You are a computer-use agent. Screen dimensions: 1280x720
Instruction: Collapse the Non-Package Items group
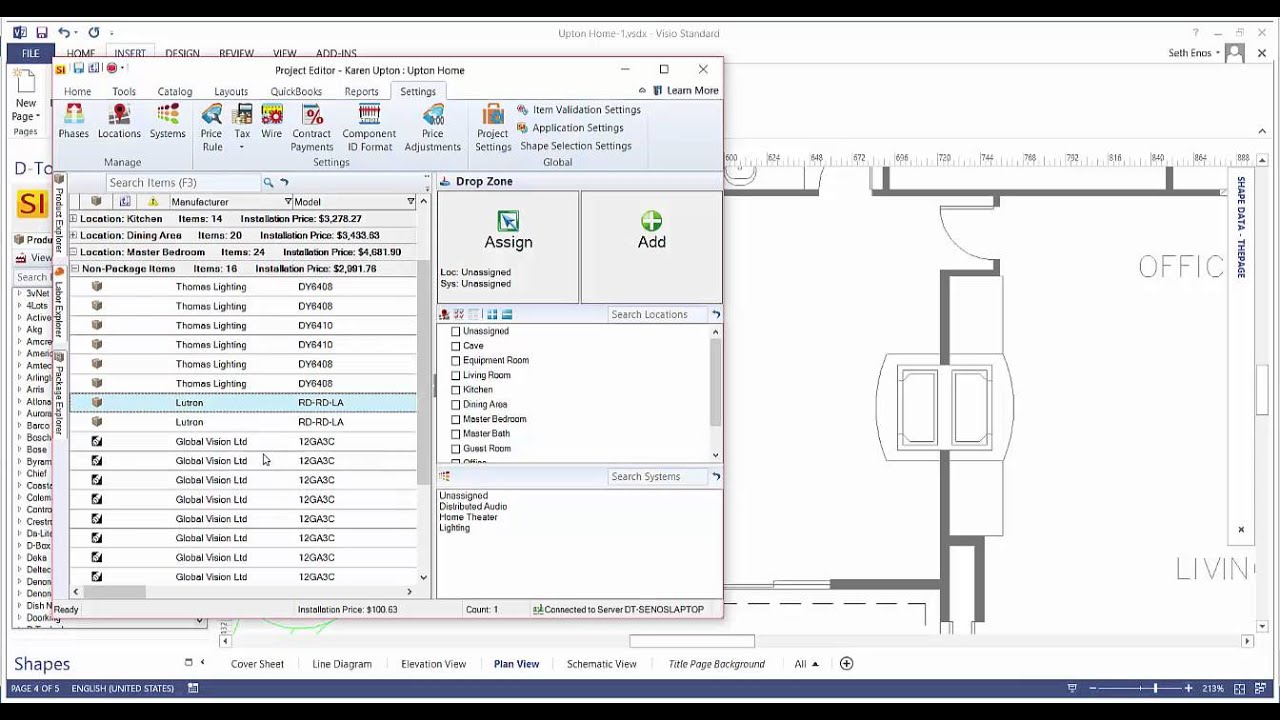pyautogui.click(x=74, y=269)
